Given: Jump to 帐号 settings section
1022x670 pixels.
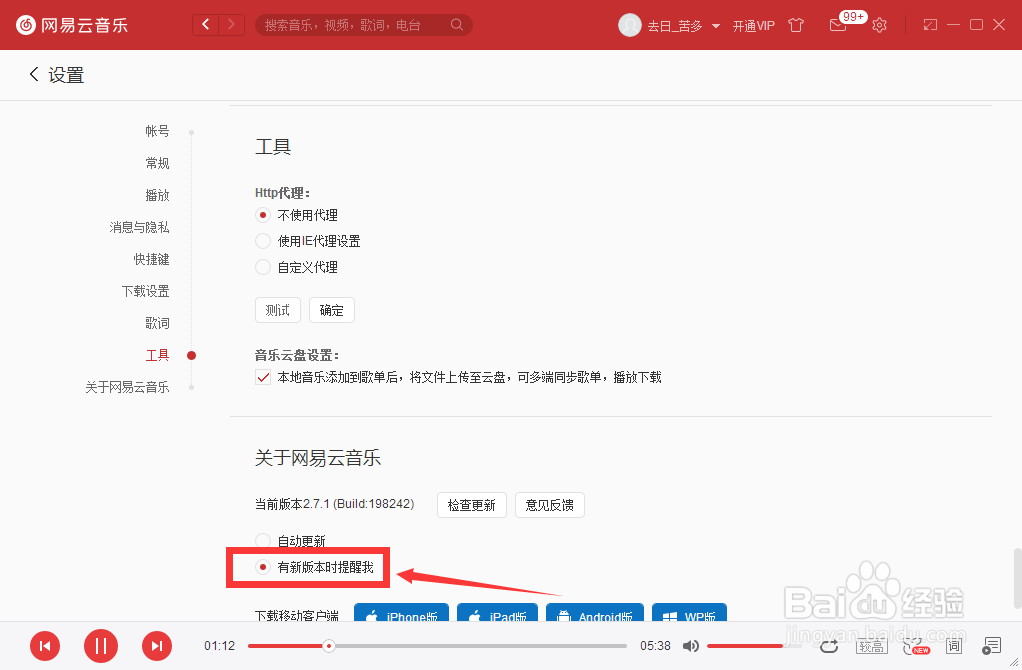Looking at the screenshot, I should coord(157,131).
